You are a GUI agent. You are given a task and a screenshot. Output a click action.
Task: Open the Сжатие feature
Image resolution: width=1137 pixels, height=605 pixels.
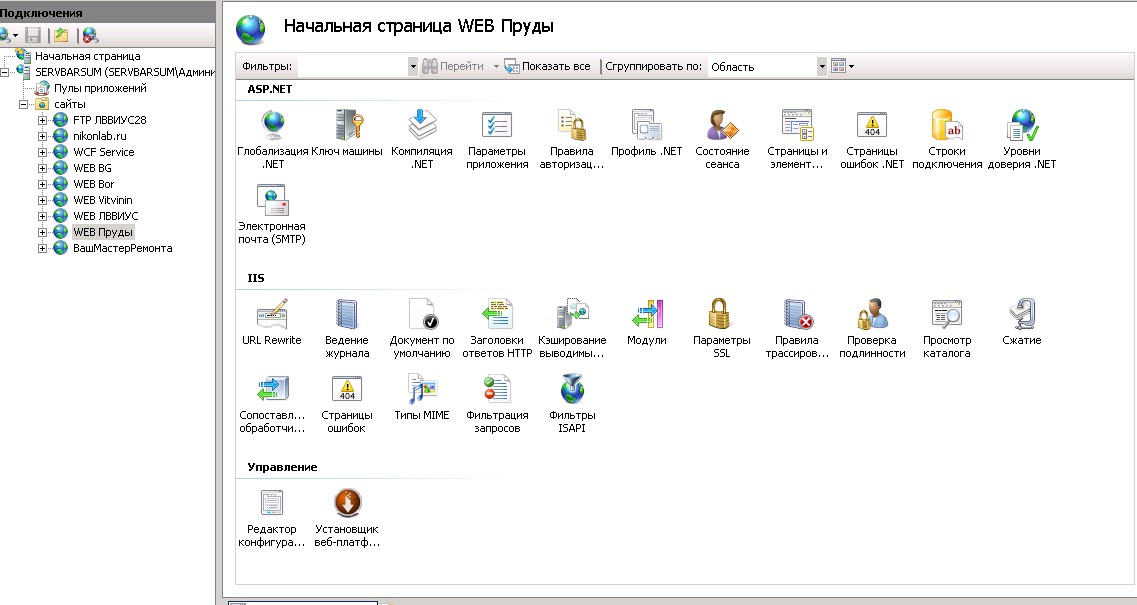[x=1022, y=322]
